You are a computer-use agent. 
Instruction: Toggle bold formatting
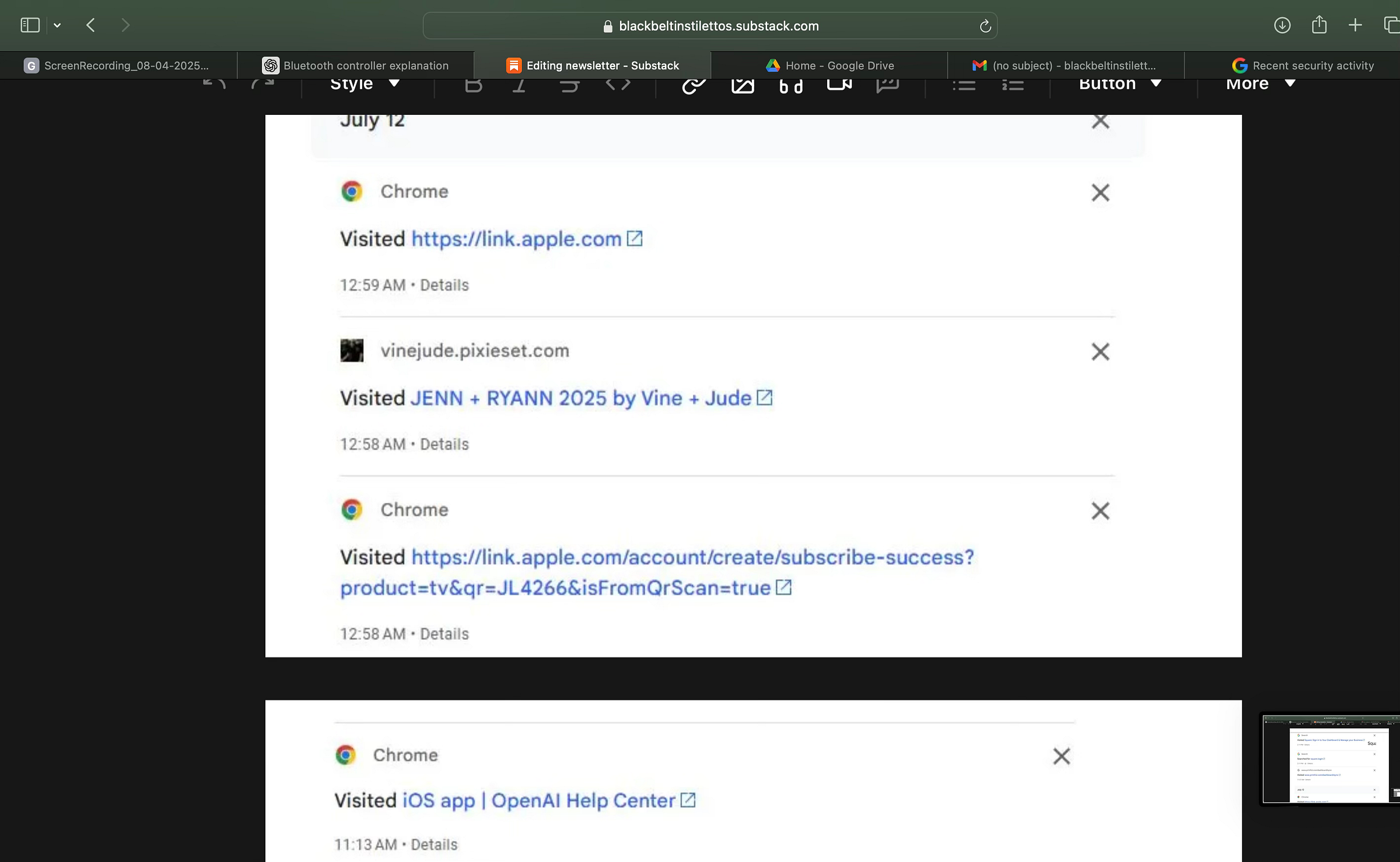point(473,85)
